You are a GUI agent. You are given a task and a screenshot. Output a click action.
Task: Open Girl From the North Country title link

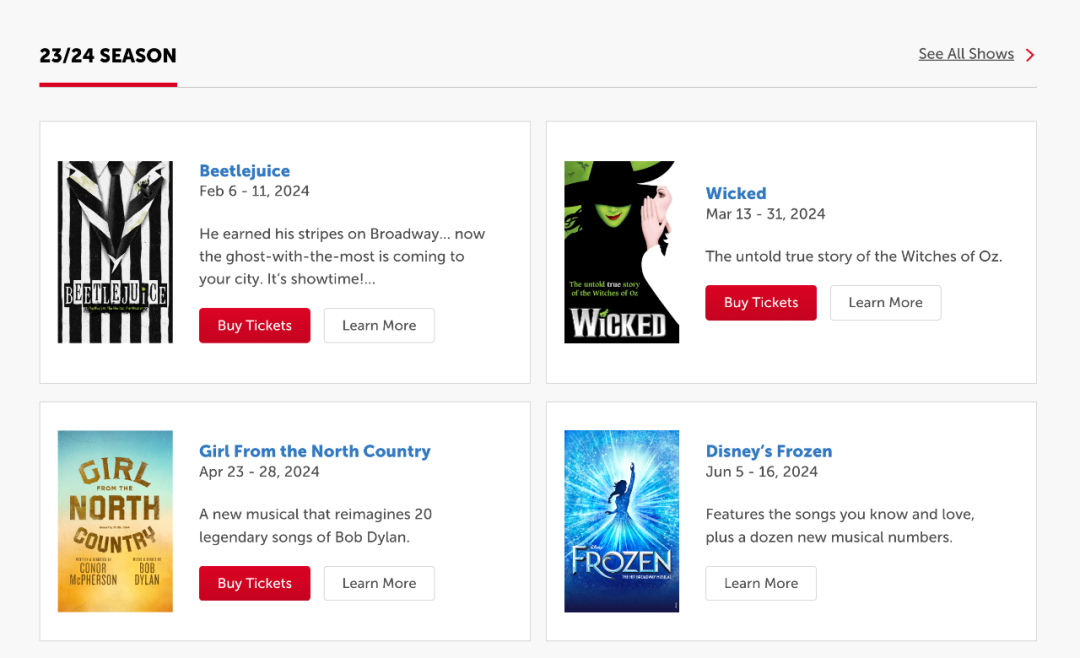coord(315,451)
